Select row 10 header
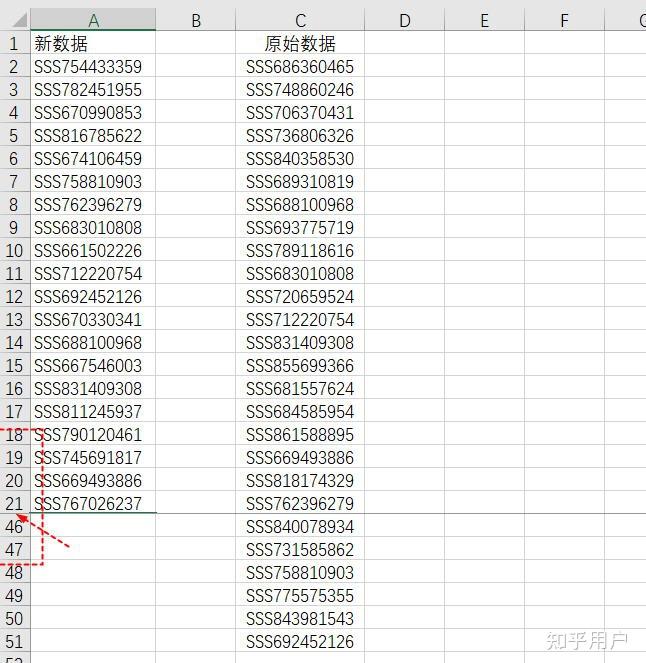 tap(15, 250)
